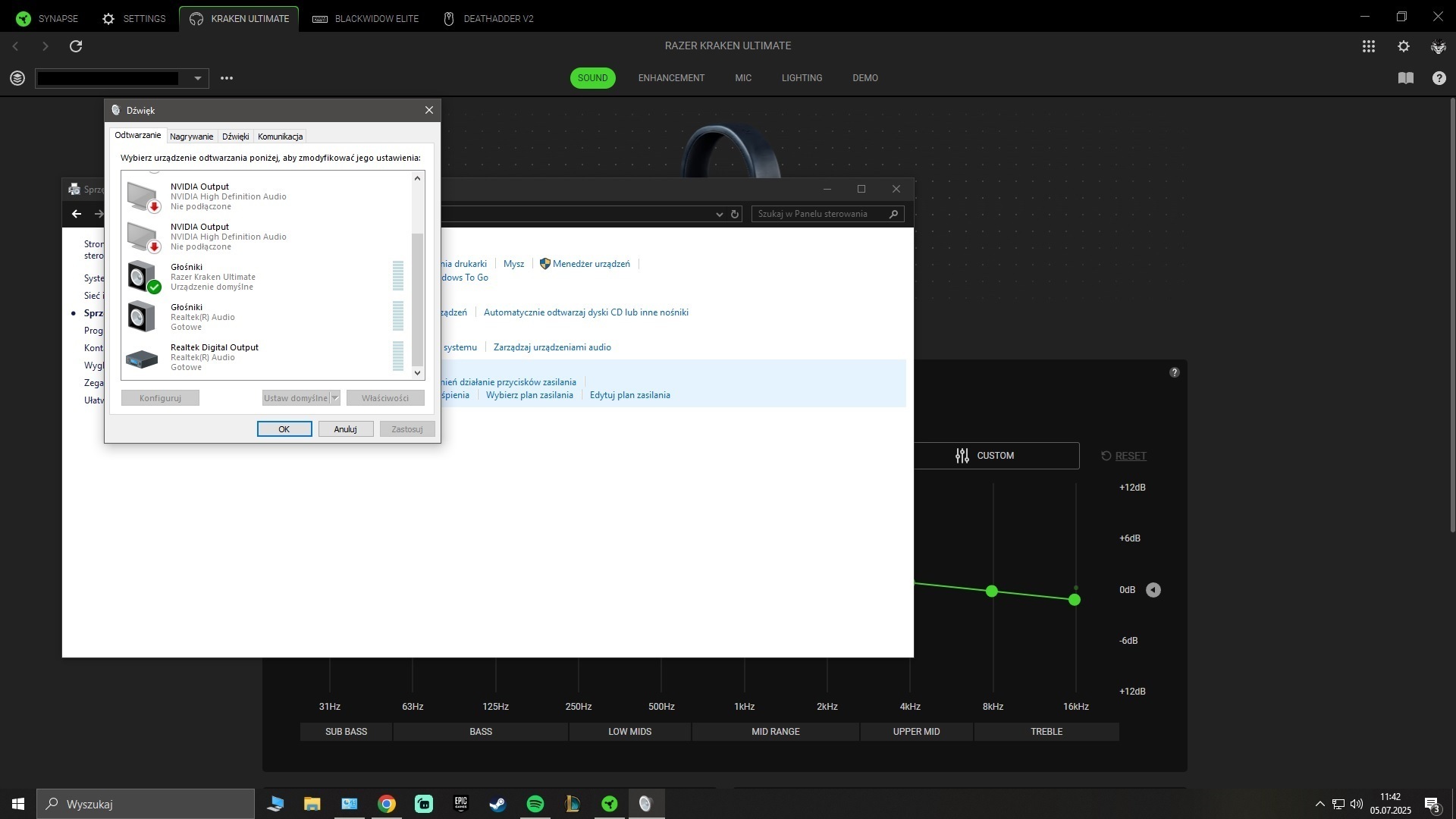The width and height of the screenshot is (1456, 819).
Task: Confirm the Dźwięk dialog with OK
Action: [x=284, y=429]
